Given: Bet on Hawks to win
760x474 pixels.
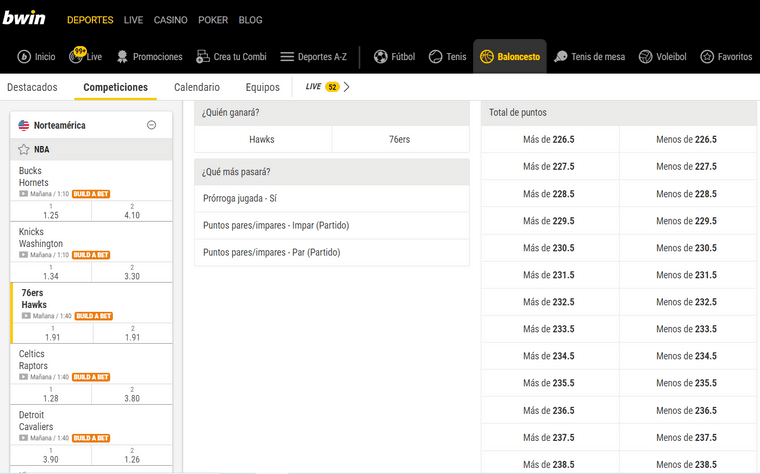Looking at the screenshot, I should tap(263, 140).
